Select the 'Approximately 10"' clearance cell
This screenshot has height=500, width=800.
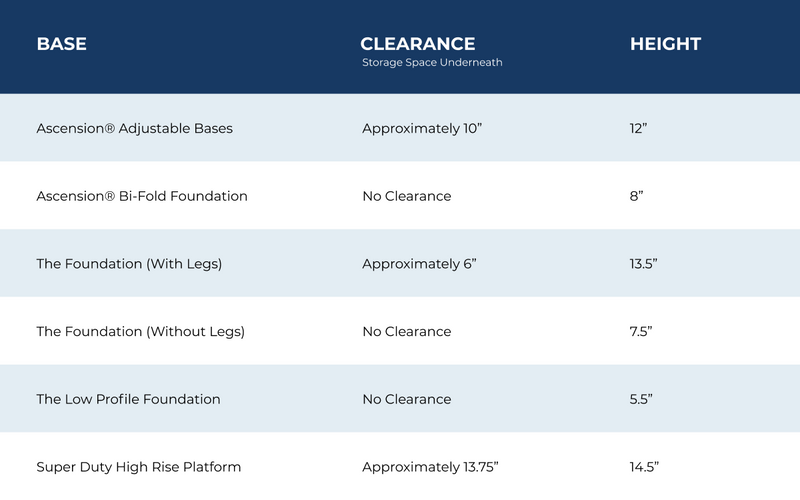coord(420,128)
